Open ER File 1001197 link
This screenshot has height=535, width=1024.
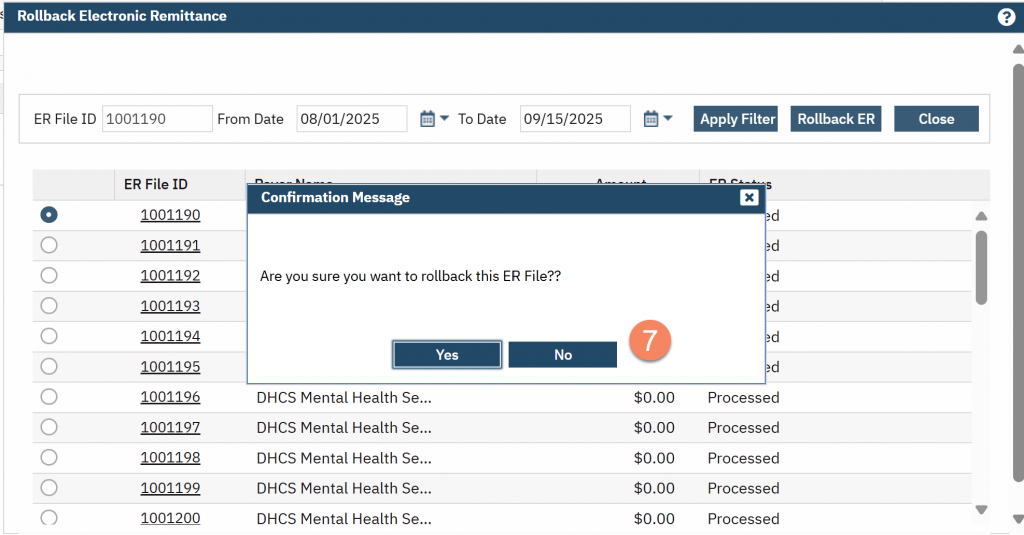tap(170, 428)
